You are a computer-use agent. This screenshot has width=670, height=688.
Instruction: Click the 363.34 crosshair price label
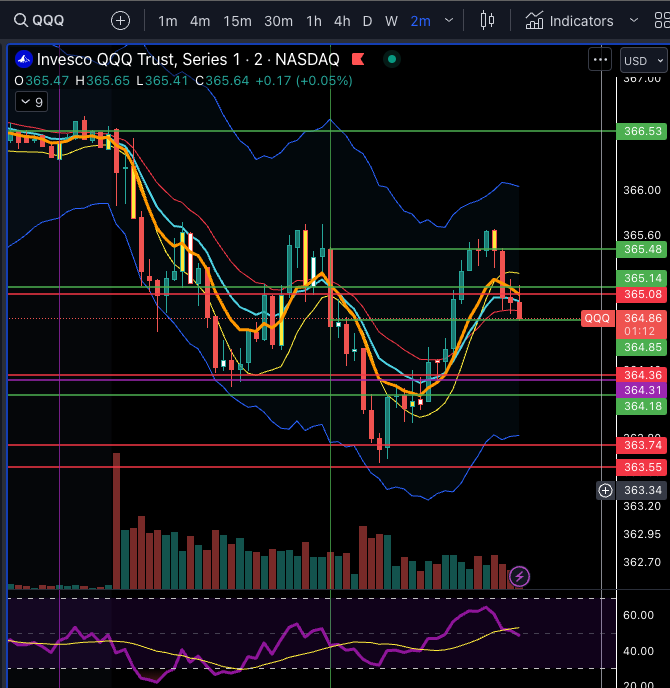tap(642, 490)
